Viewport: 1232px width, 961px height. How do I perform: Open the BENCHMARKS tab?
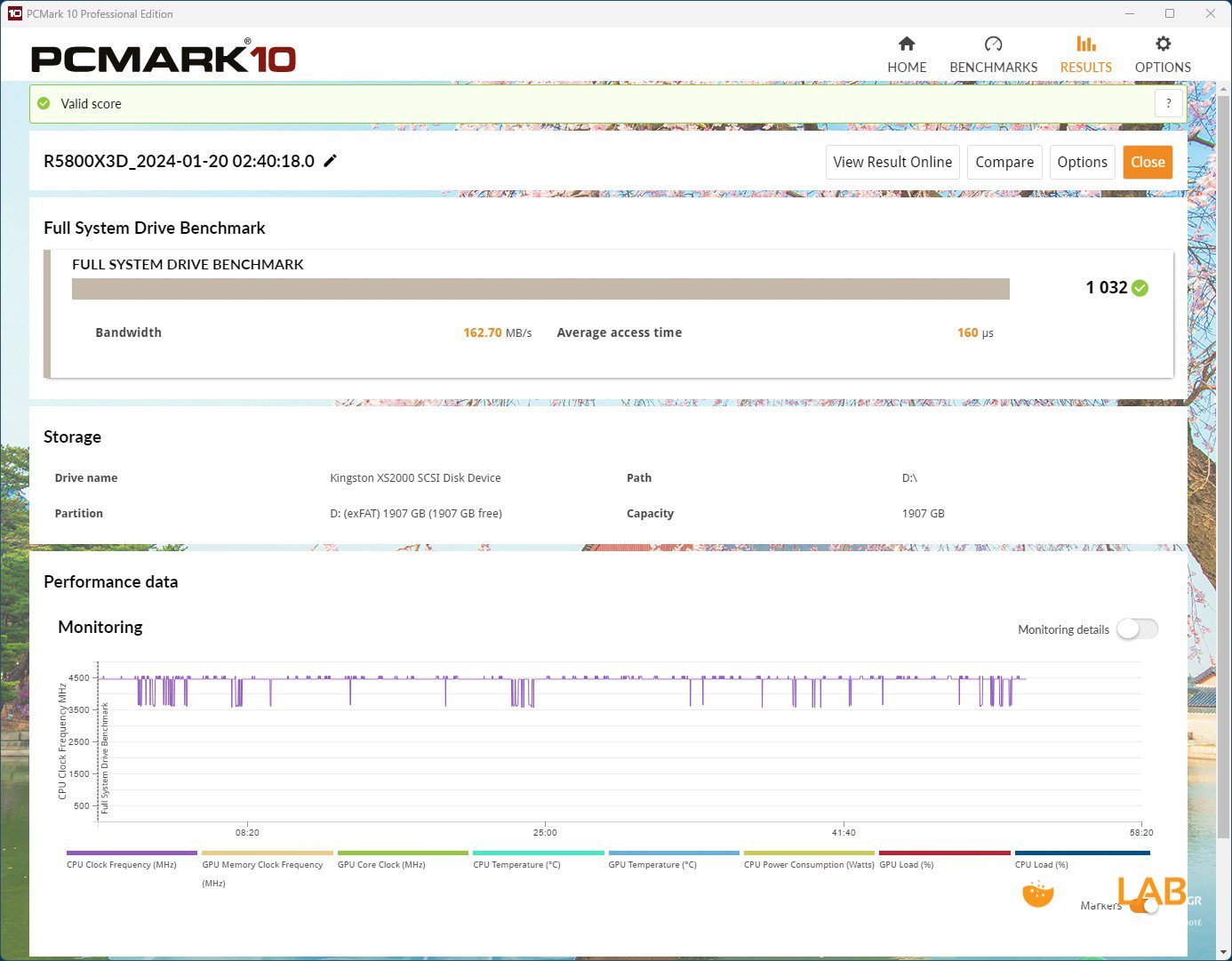[994, 54]
